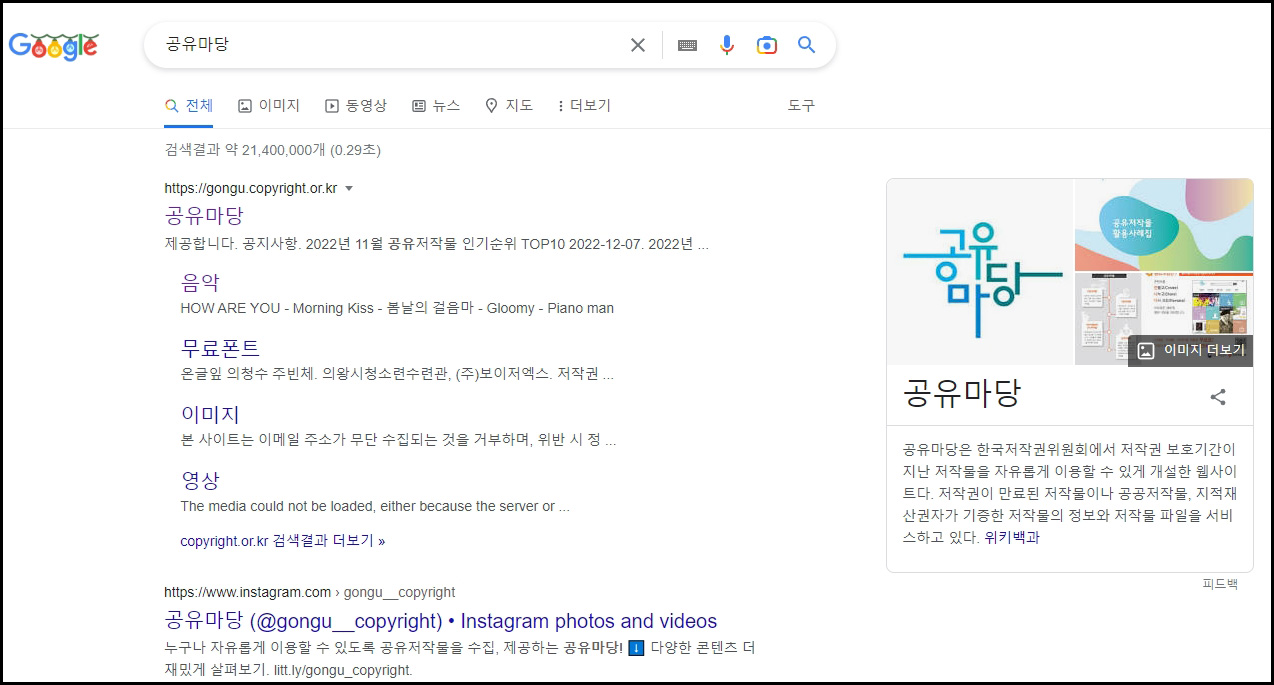The width and height of the screenshot is (1274, 685).
Task: Open the Instagram 공유마당 result title
Action: tap(441, 621)
